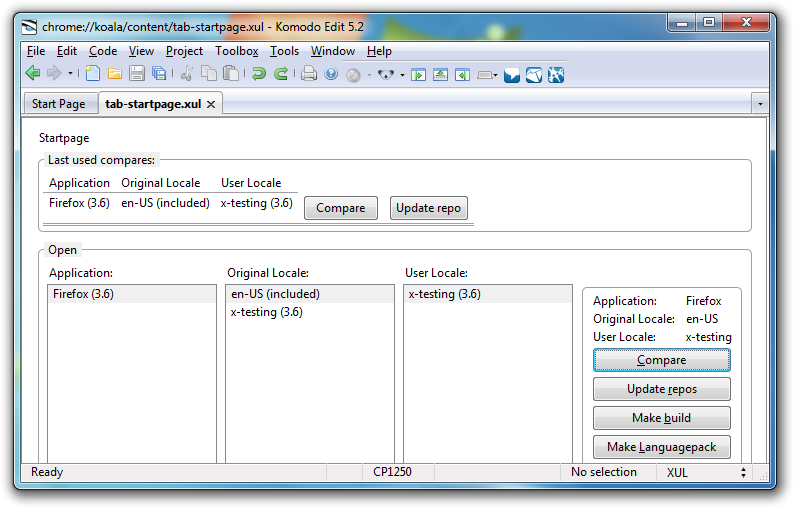Screen dimensions: 794x509
Task: Click the Save All icon
Action: tap(159, 74)
